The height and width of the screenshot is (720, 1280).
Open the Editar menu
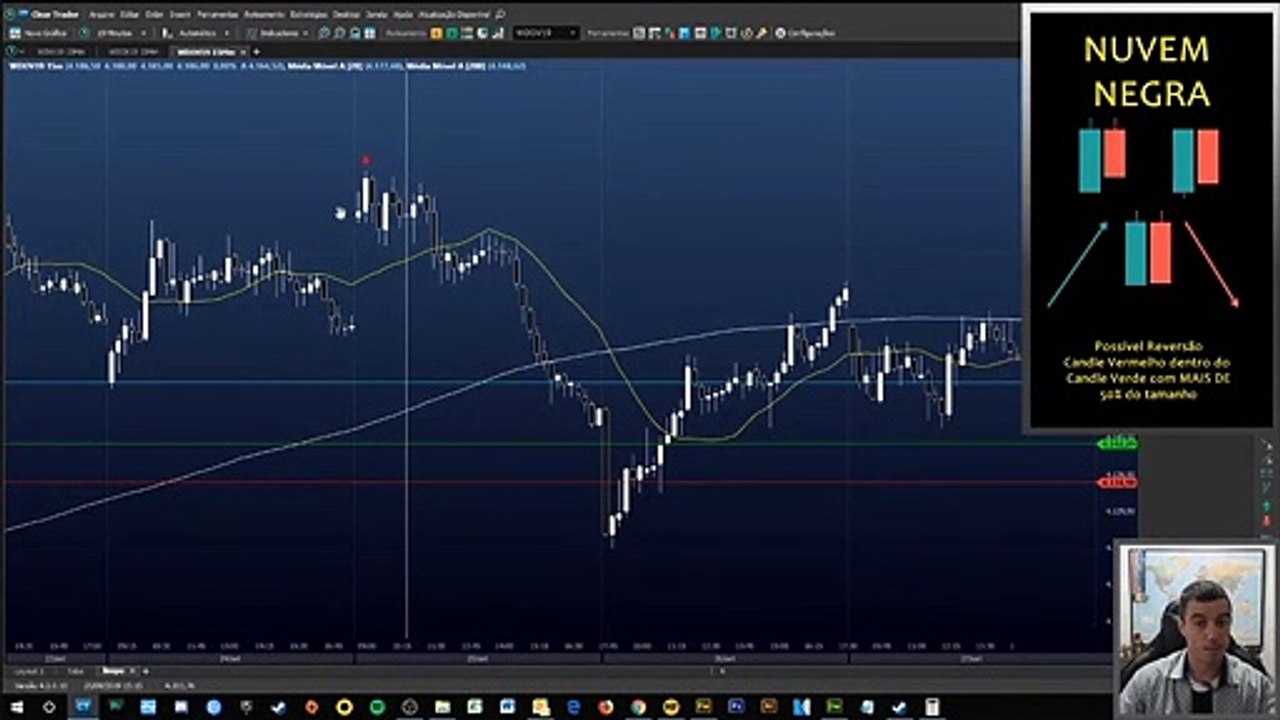pos(129,15)
